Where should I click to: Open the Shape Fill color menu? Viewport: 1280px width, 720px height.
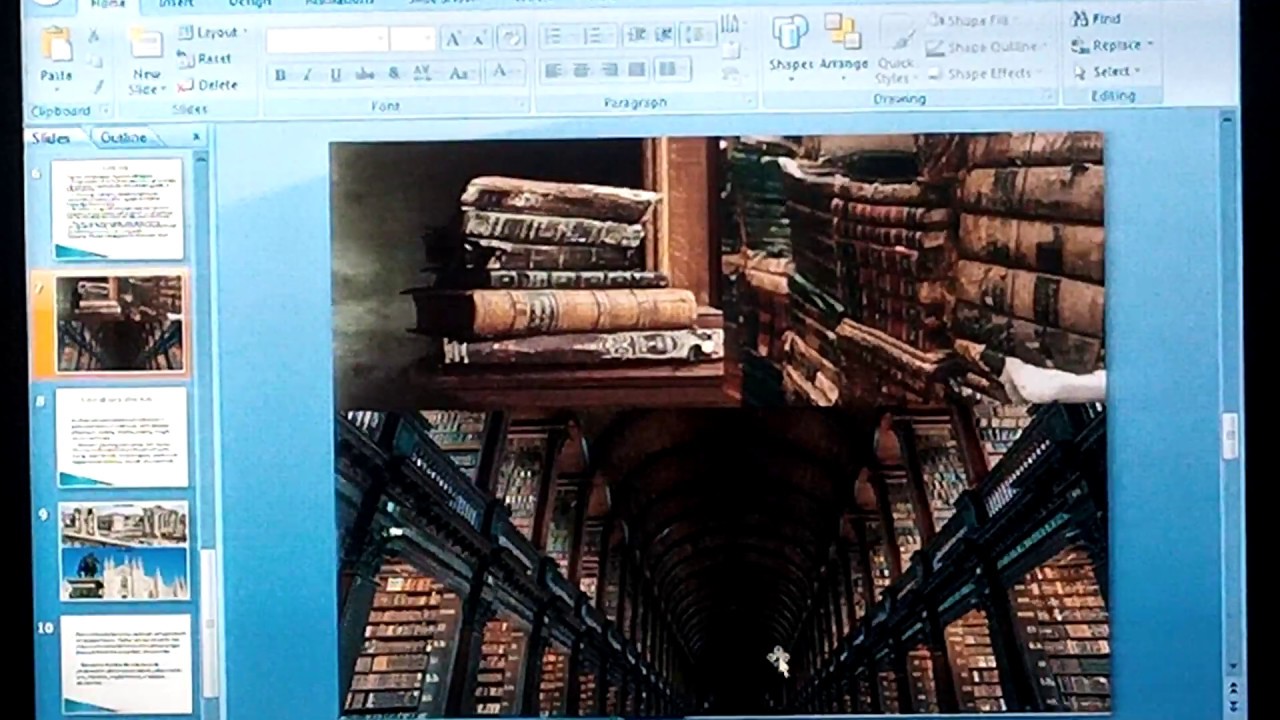coord(970,20)
